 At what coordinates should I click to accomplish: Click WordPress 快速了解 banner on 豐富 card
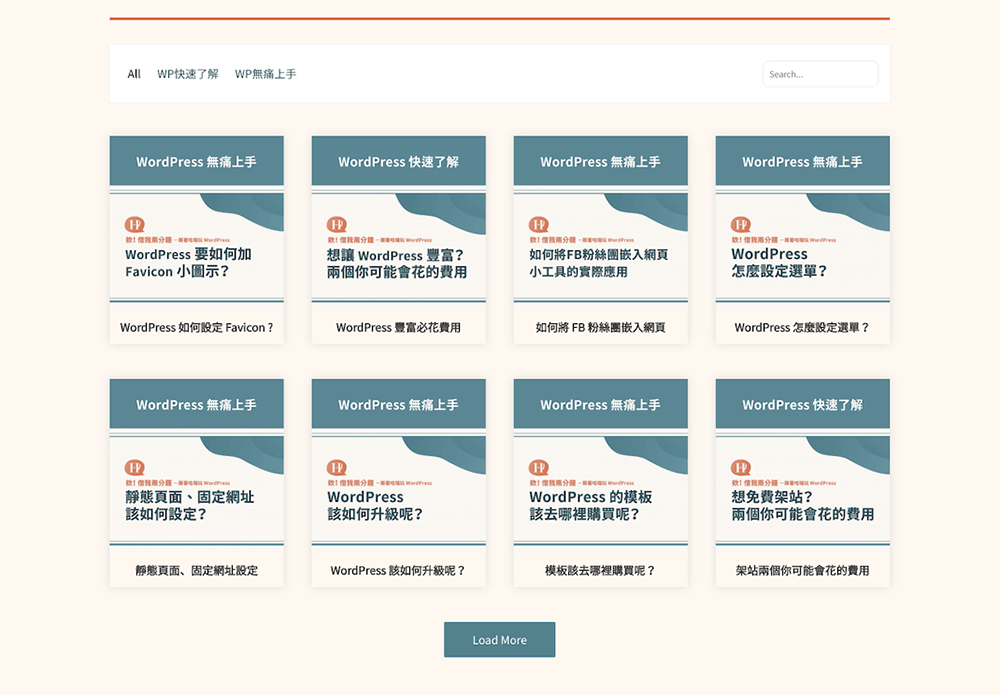pos(399,161)
